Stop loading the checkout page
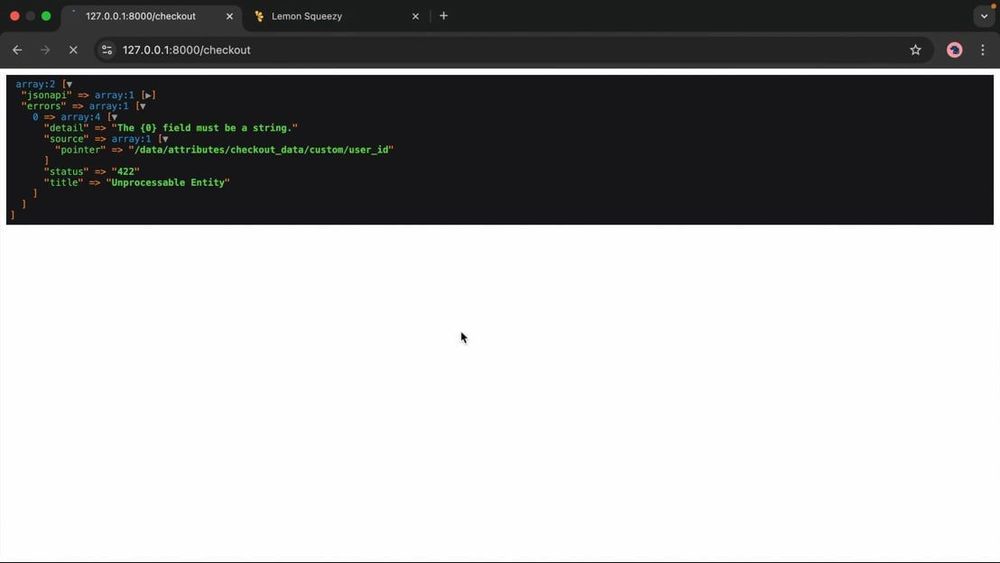 tap(73, 50)
